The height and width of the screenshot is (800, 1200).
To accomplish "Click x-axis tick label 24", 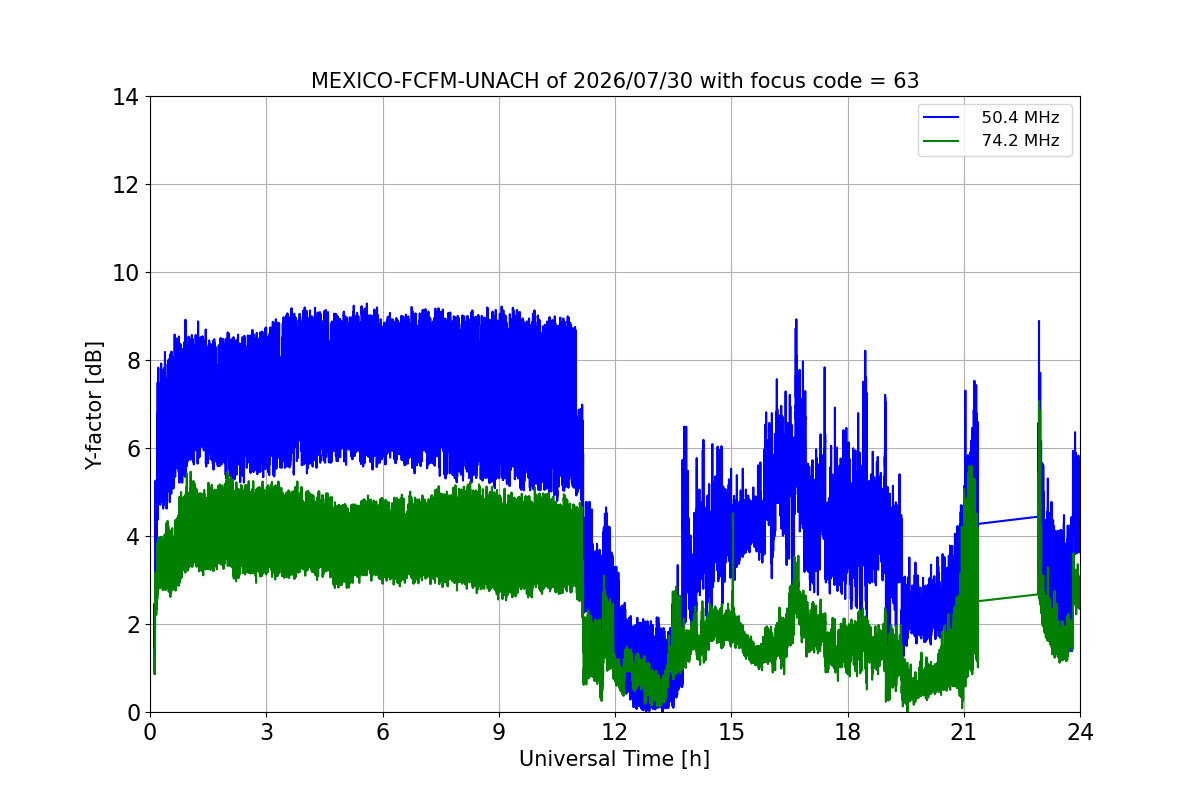I will pyautogui.click(x=1080, y=731).
